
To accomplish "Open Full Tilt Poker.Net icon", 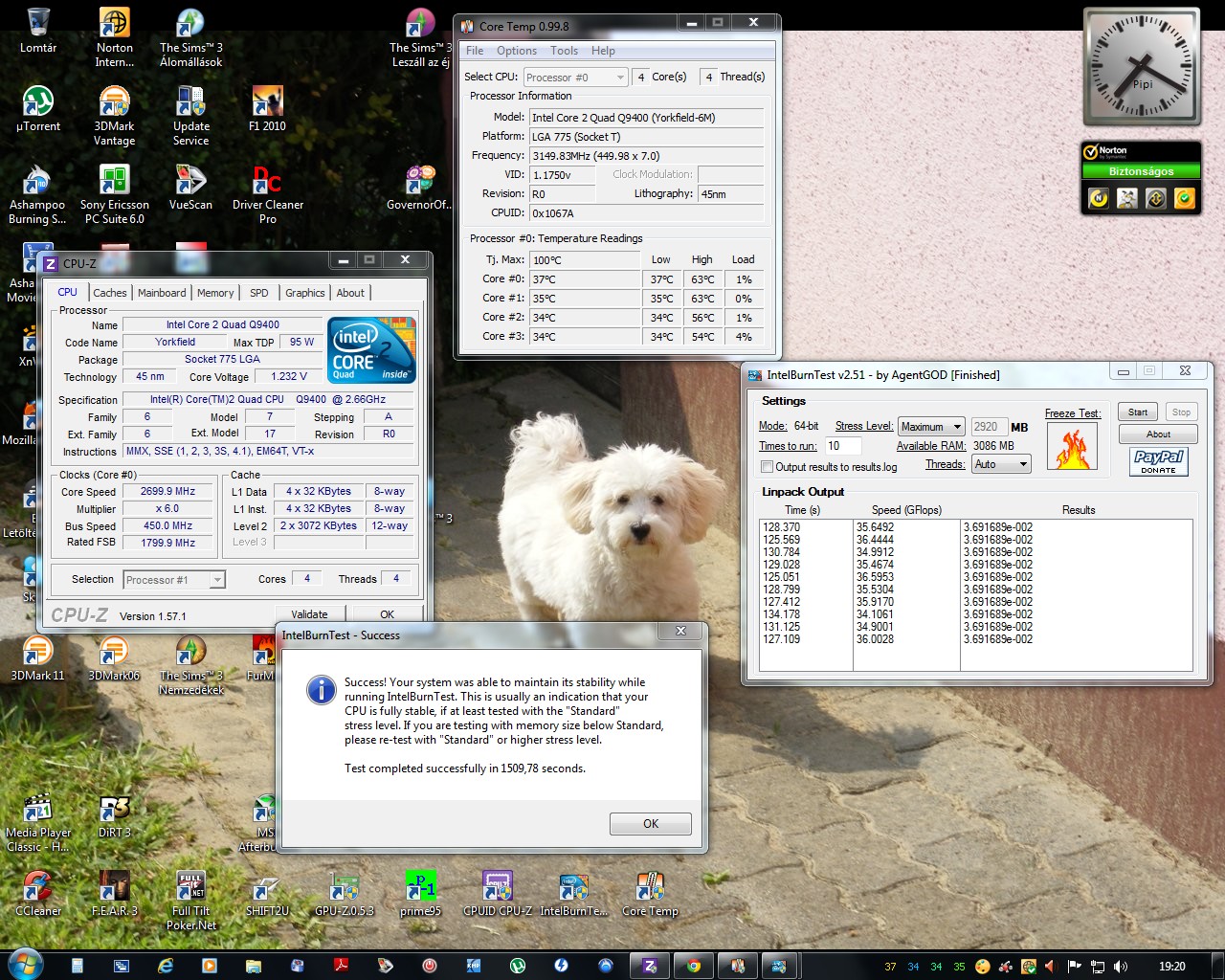I will (x=191, y=901).
